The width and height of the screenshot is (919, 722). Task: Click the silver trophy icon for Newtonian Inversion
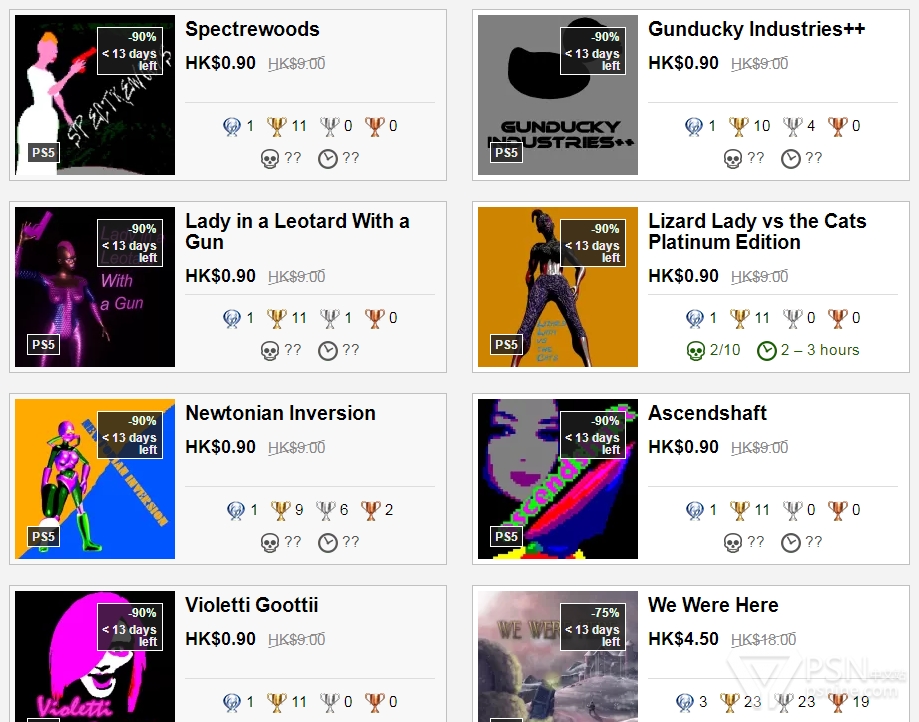tap(325, 510)
